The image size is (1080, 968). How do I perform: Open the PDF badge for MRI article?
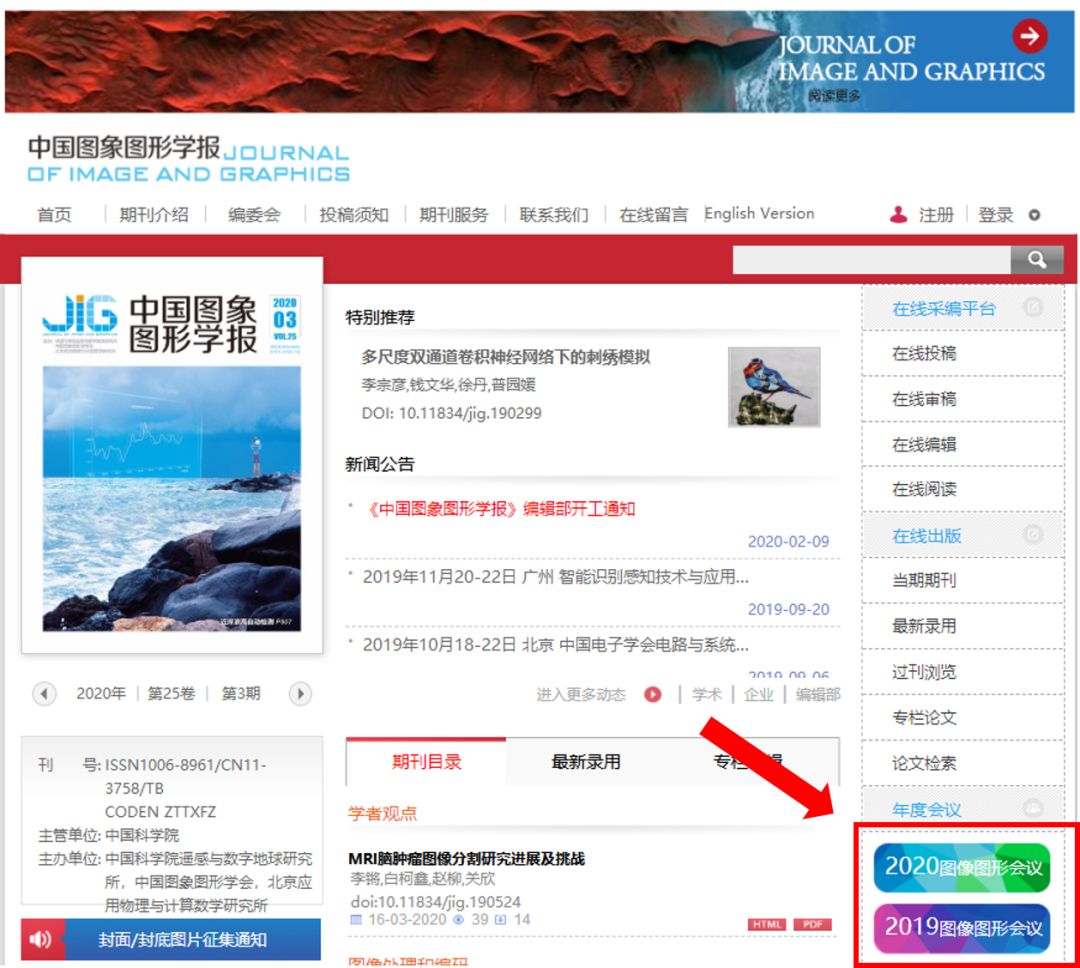point(813,925)
